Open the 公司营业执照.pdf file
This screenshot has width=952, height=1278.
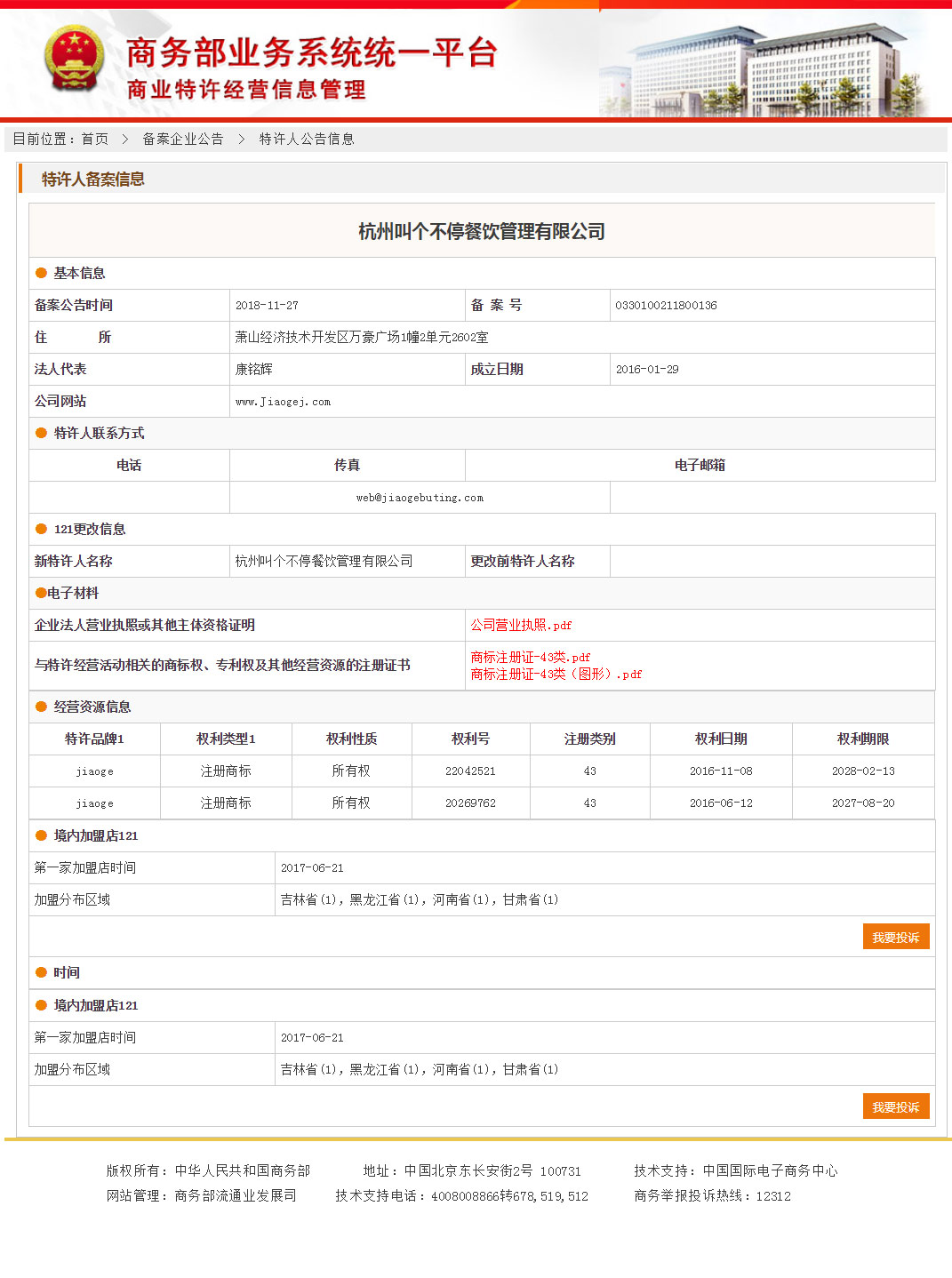tap(521, 625)
